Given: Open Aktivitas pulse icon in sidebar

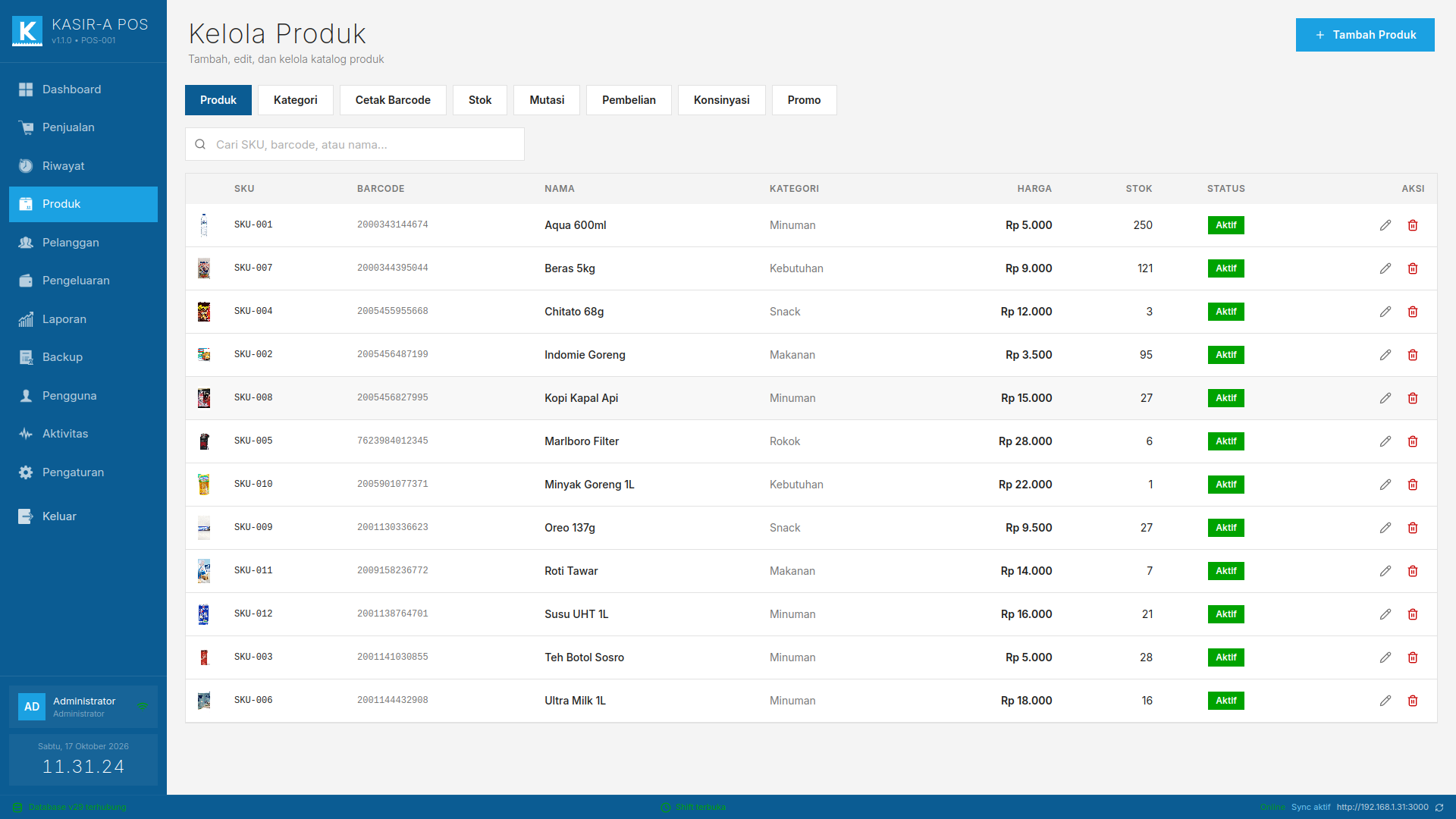Looking at the screenshot, I should (26, 434).
